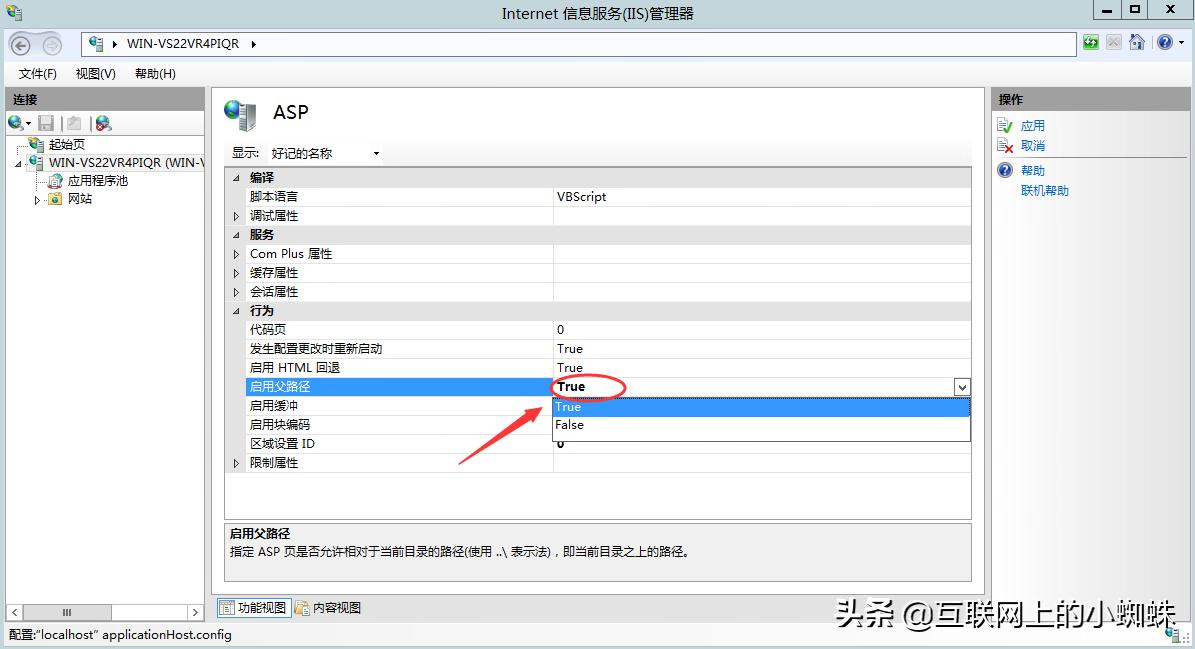Open the 文件(F) menu
Screen dimensions: 1195x649
pyautogui.click(x=37, y=73)
